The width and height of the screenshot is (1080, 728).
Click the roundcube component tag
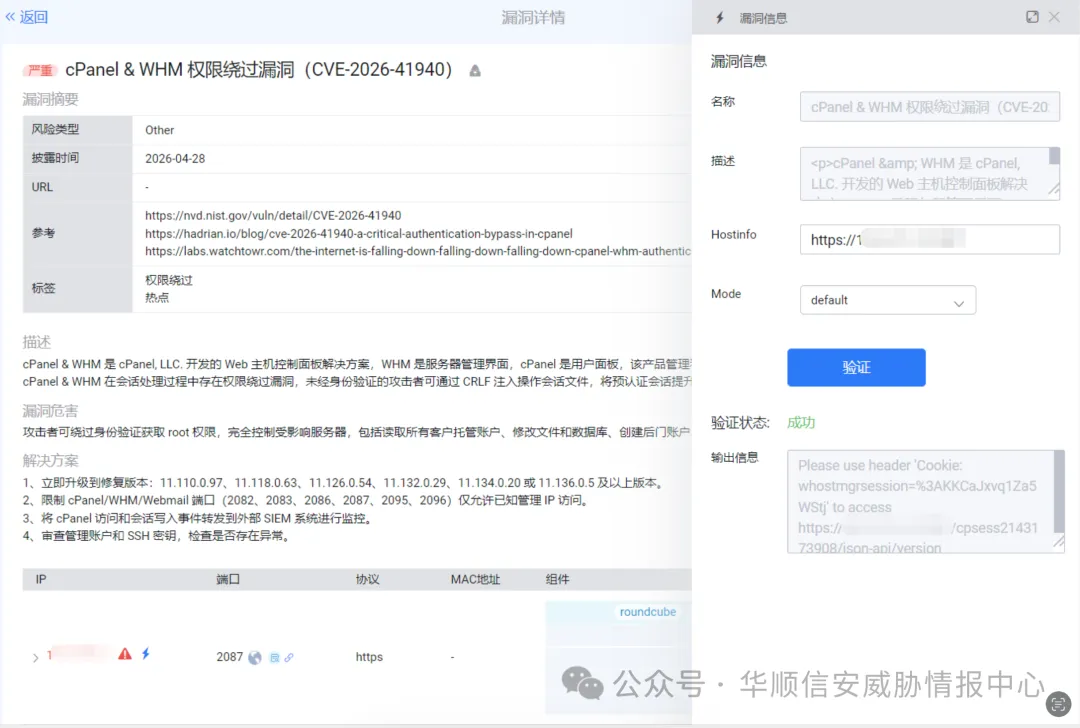[x=647, y=612]
